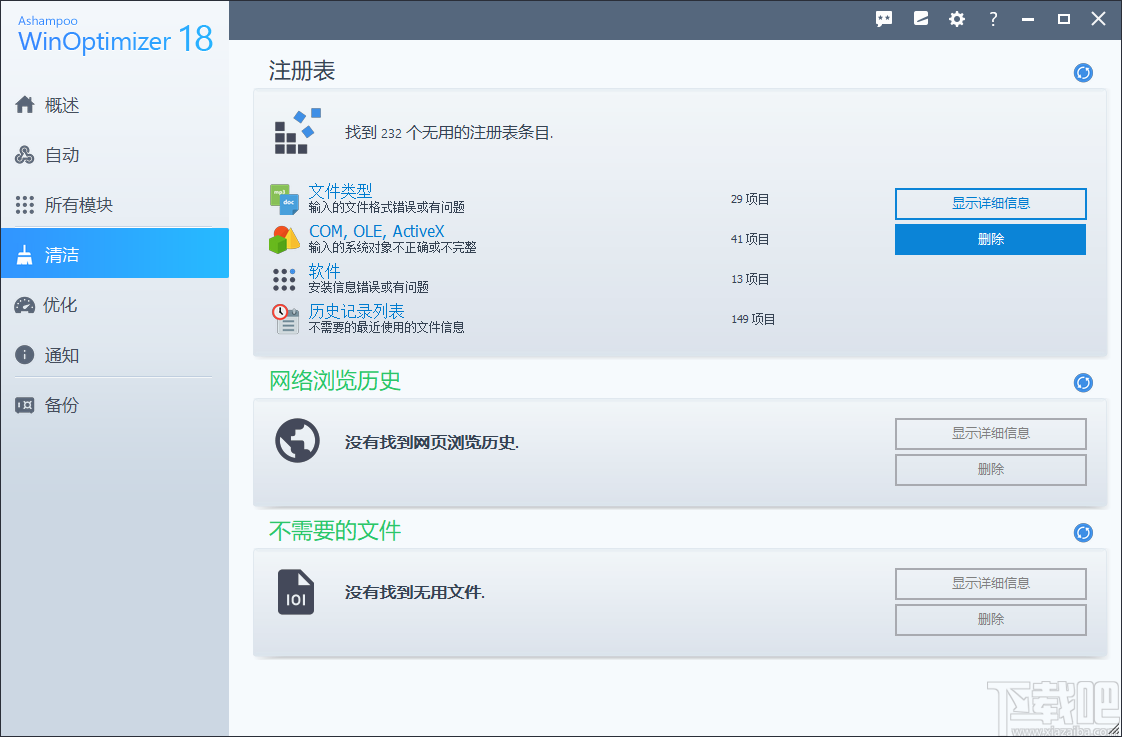Viewport: 1122px width, 737px height.
Task: Click 显示详细信息 for registry results
Action: point(989,203)
